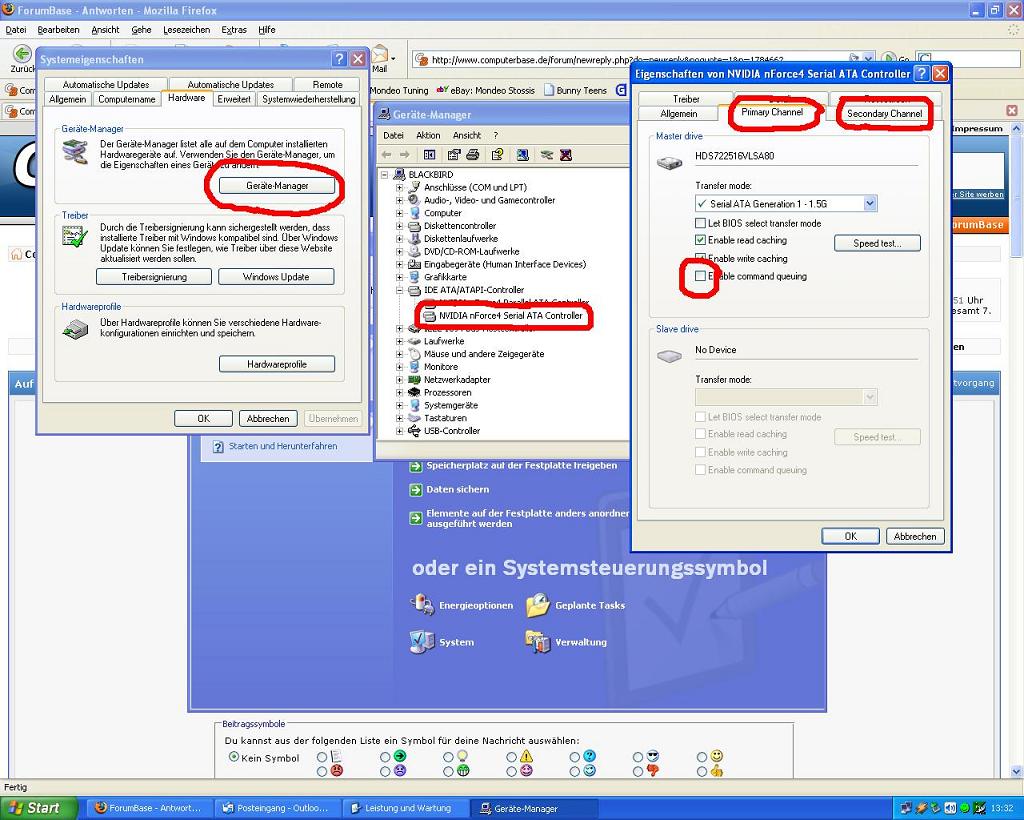Click Speicherplatz auf der Festplatte freigeben link

pyautogui.click(x=521, y=465)
